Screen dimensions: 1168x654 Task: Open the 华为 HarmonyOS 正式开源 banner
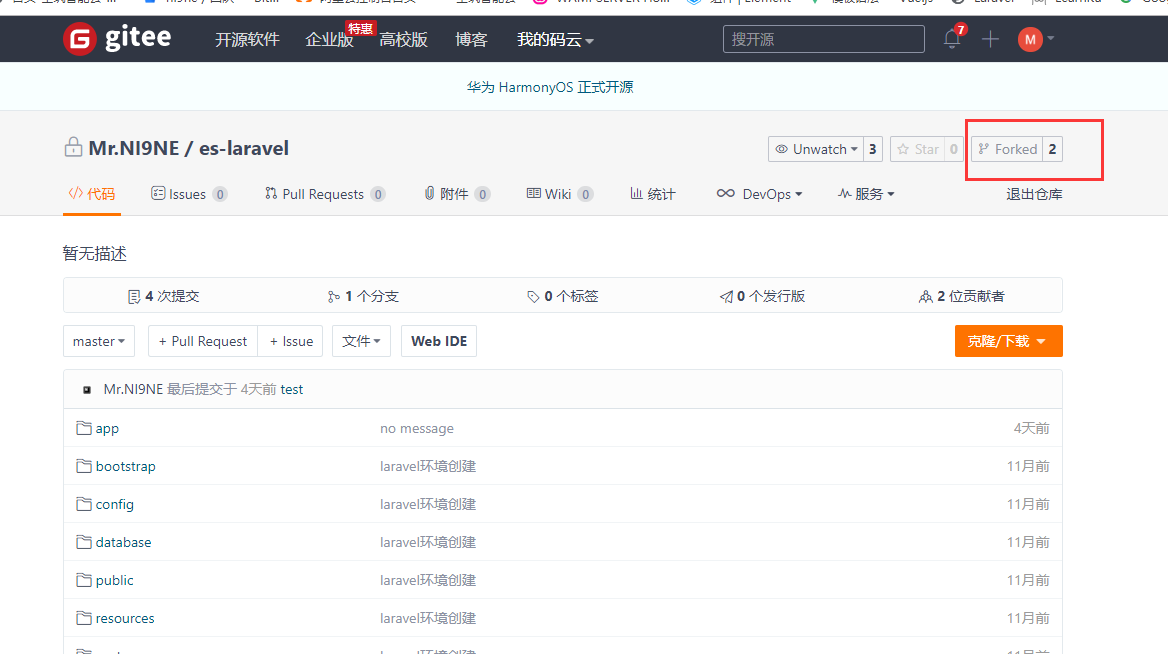point(550,87)
